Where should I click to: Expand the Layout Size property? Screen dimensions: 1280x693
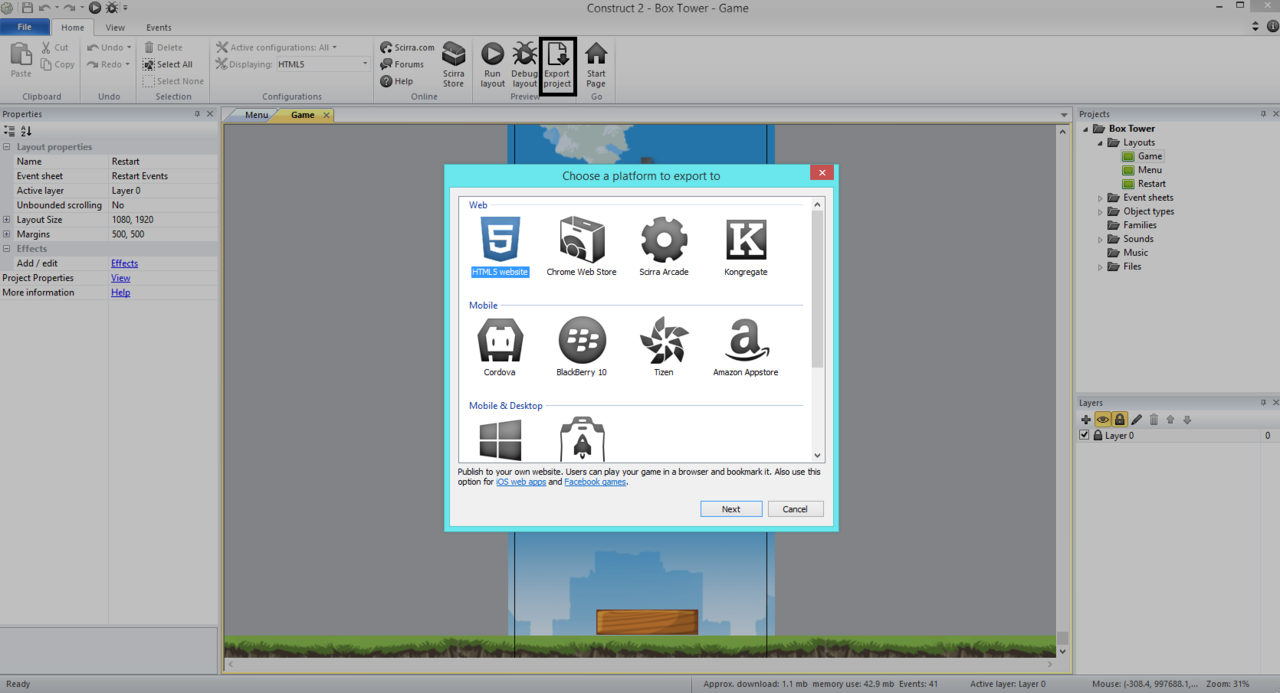(x=7, y=220)
